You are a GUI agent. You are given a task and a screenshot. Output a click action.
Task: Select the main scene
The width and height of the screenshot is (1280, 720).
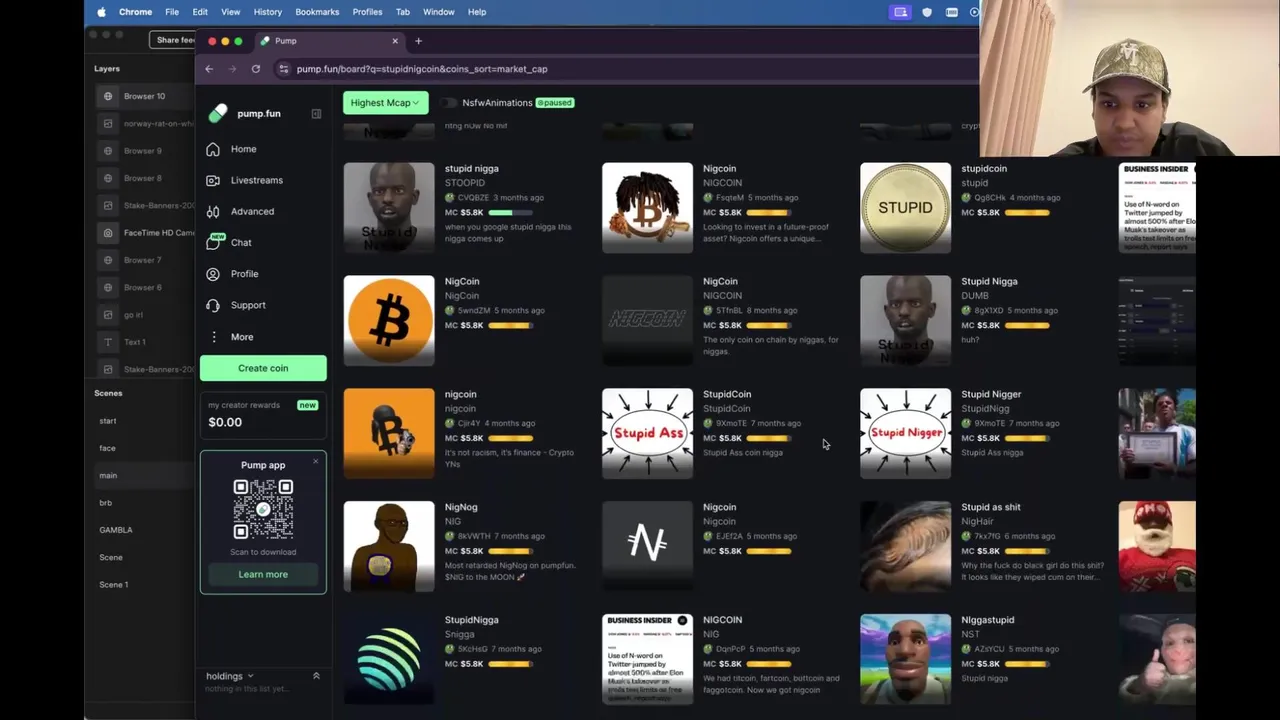108,476
